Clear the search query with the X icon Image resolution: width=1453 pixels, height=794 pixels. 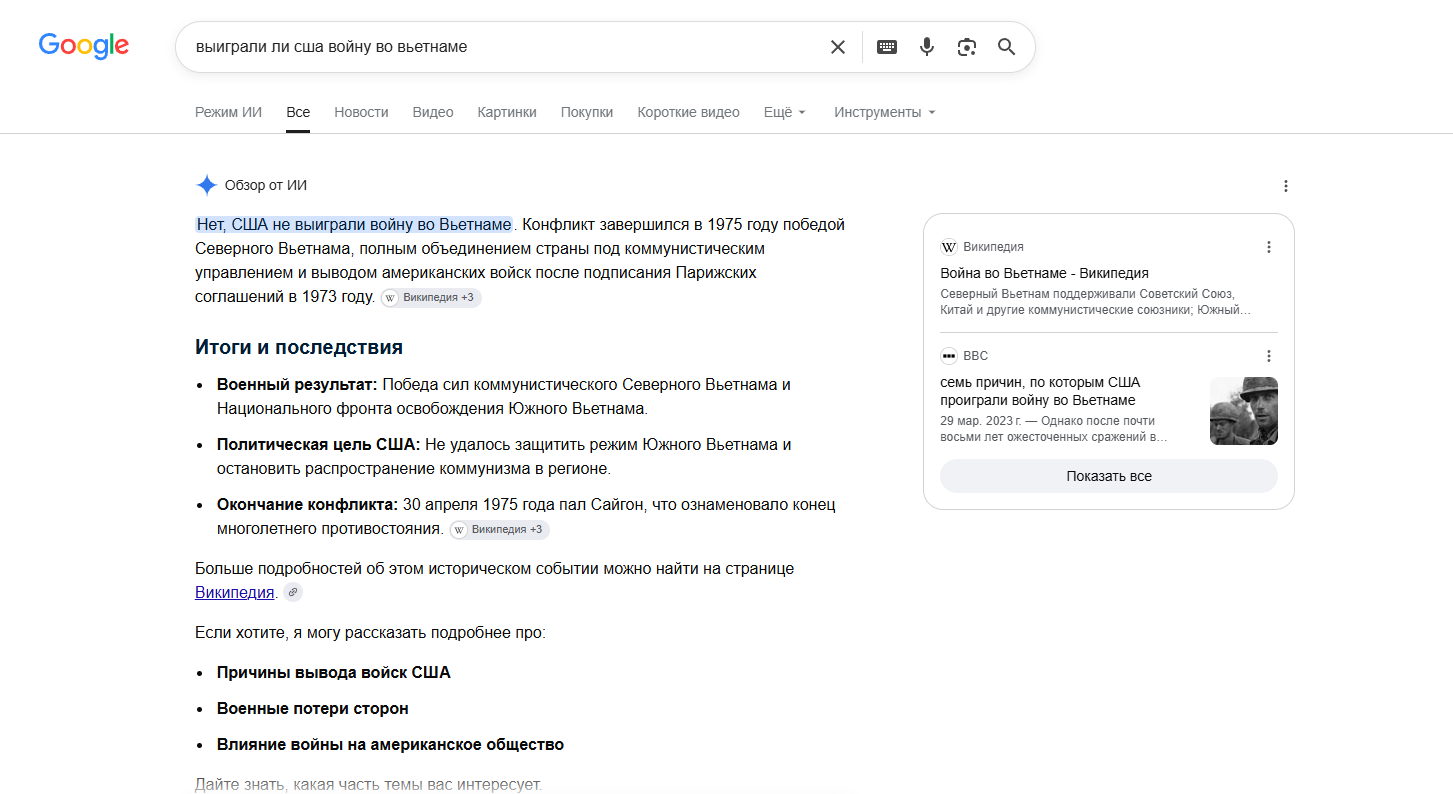(838, 47)
